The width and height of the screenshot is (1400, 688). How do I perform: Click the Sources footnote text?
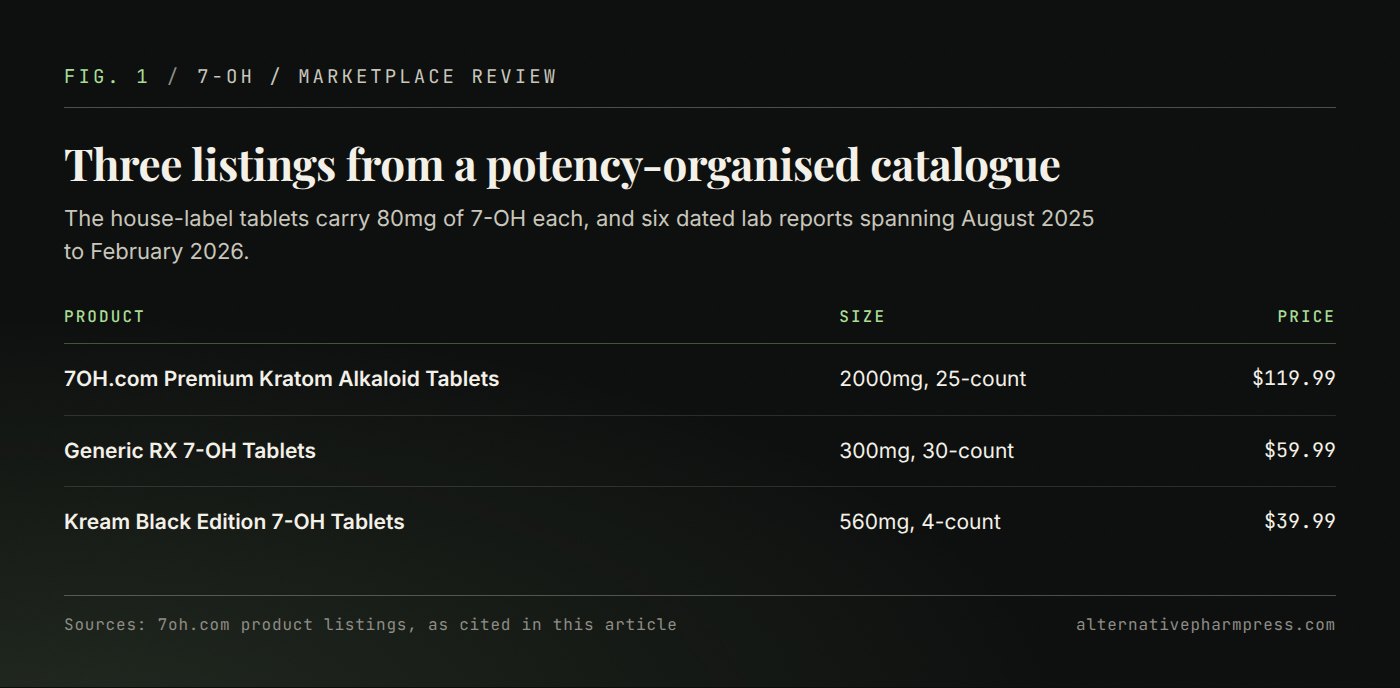370,625
